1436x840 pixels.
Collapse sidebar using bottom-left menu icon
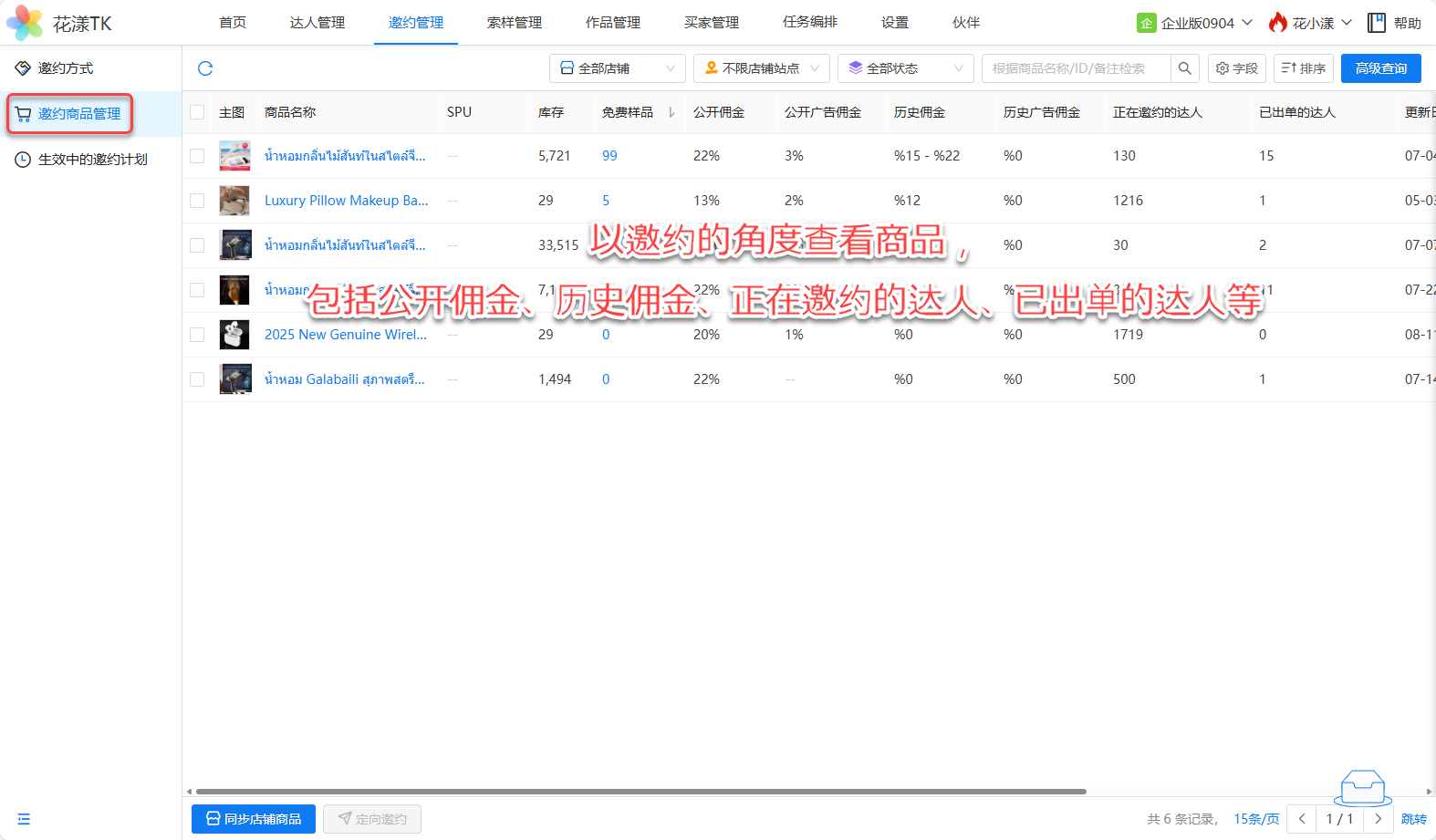(x=24, y=819)
